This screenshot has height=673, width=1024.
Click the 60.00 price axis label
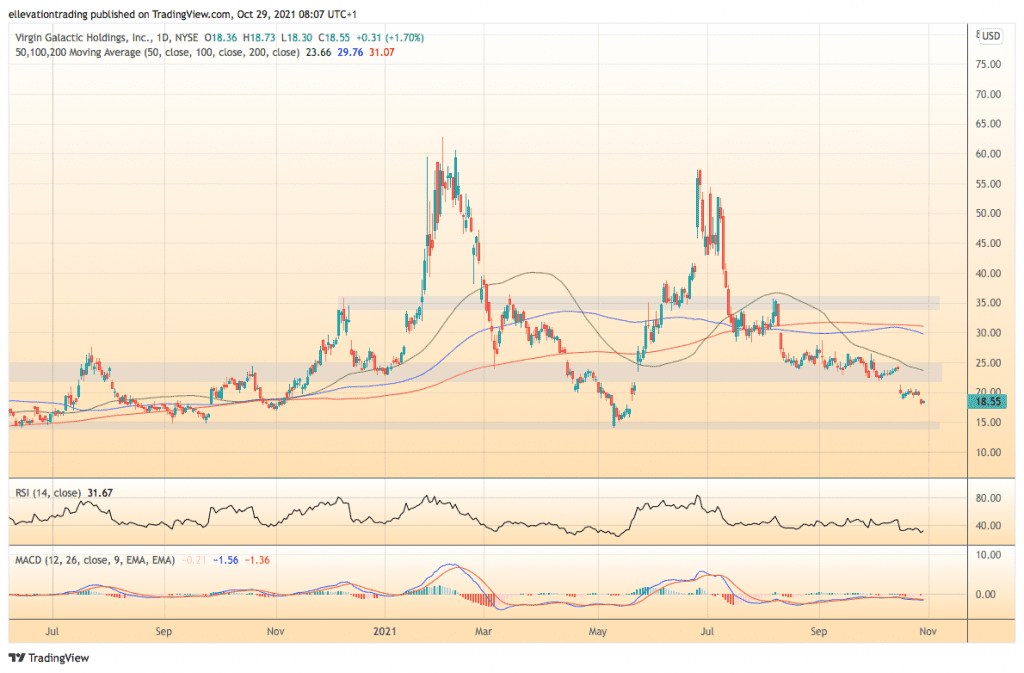(x=988, y=153)
